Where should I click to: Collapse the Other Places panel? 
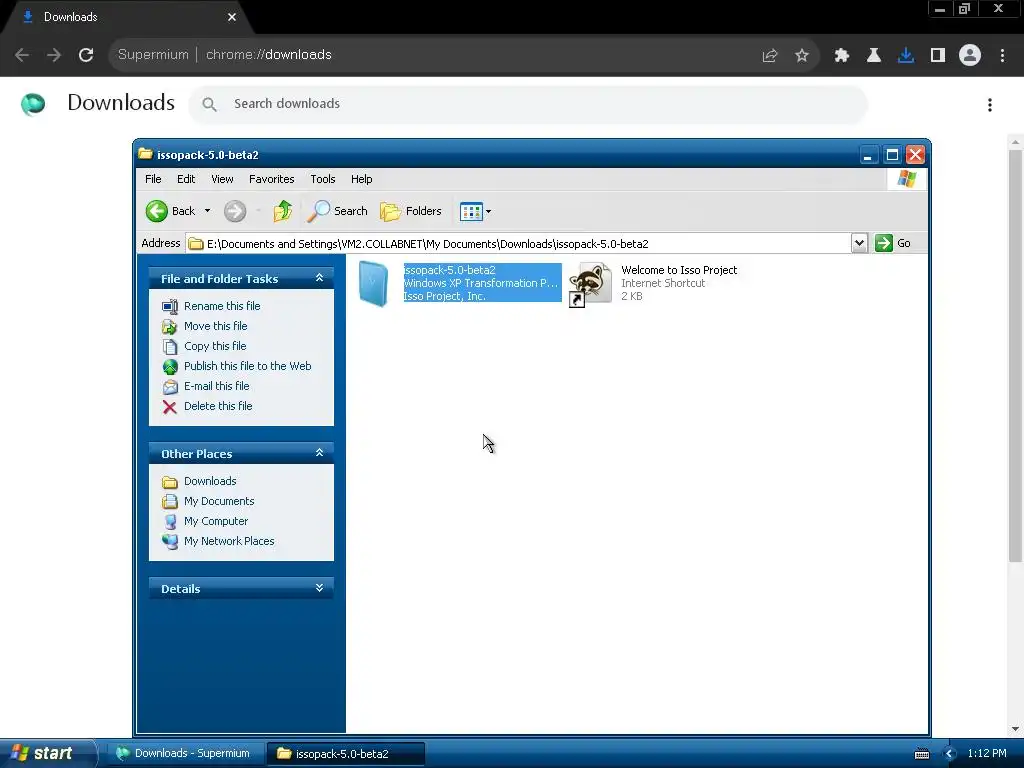coord(319,453)
